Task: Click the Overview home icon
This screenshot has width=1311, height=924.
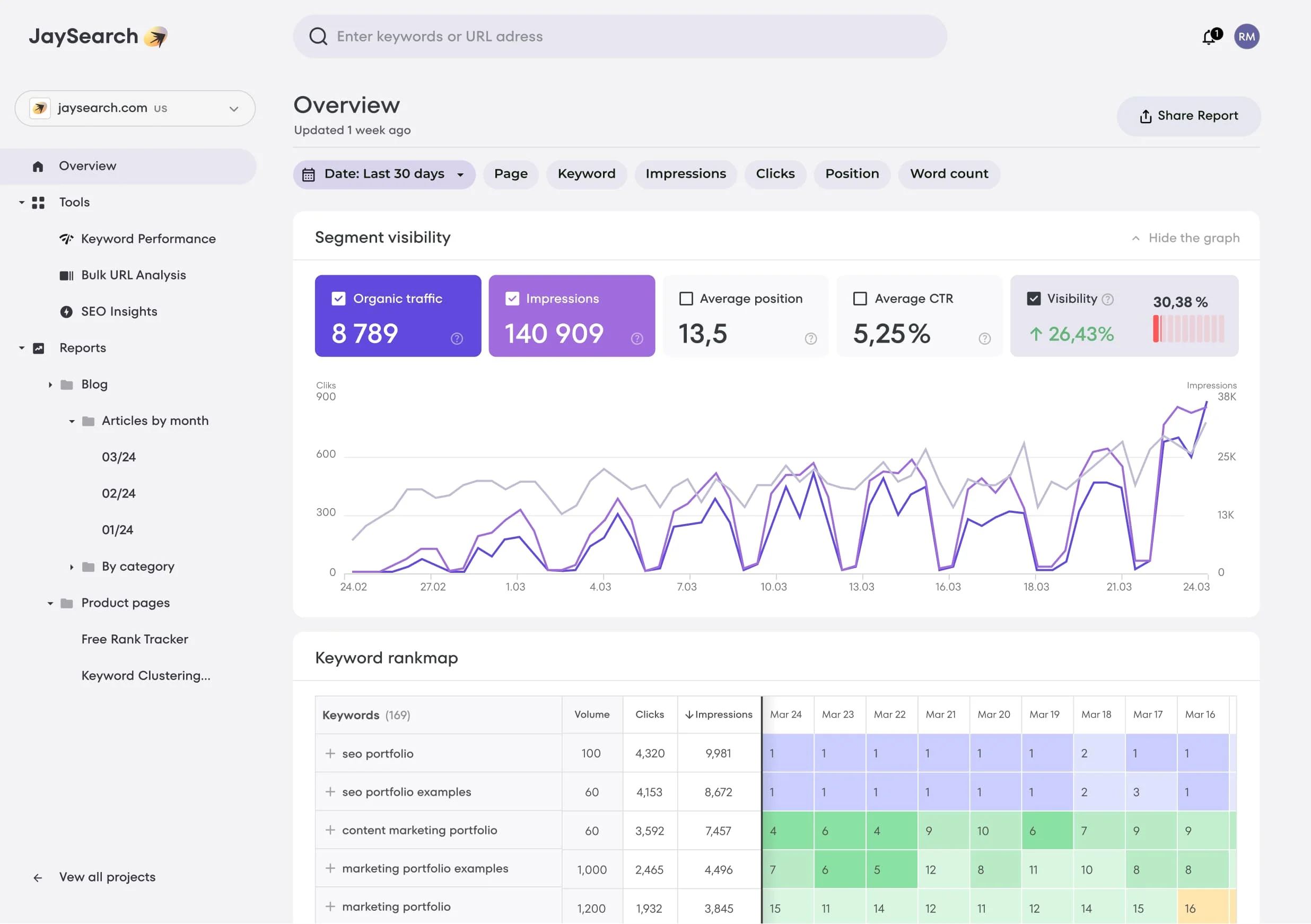Action: coord(38,165)
